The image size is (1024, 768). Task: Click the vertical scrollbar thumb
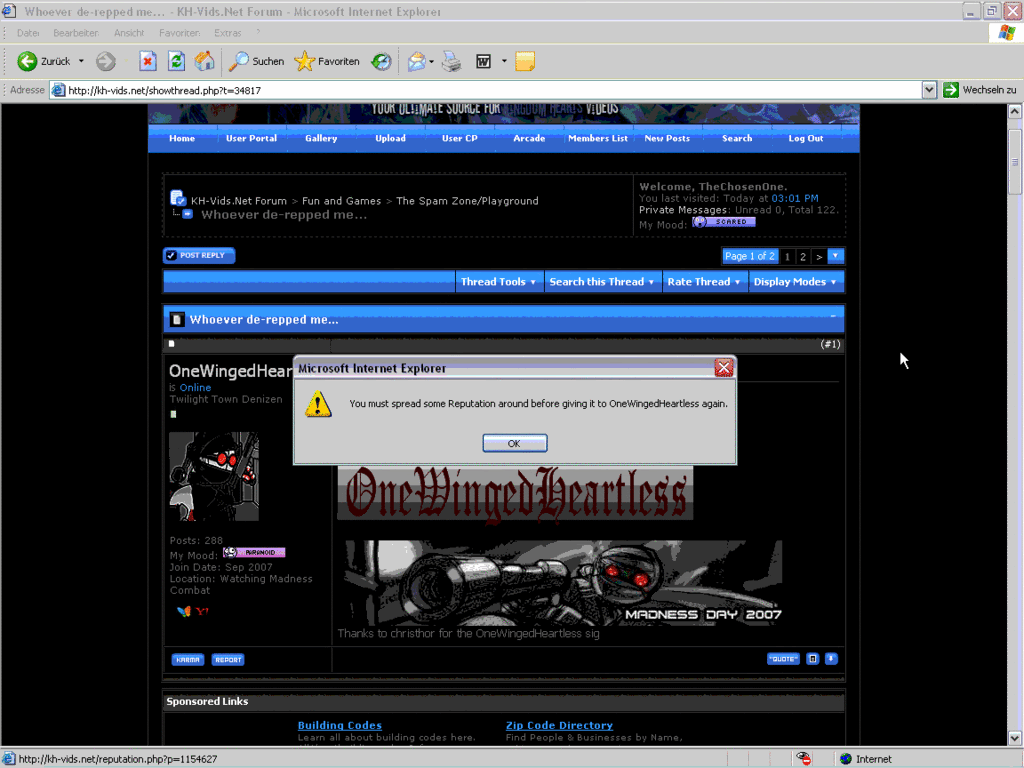(x=1014, y=161)
